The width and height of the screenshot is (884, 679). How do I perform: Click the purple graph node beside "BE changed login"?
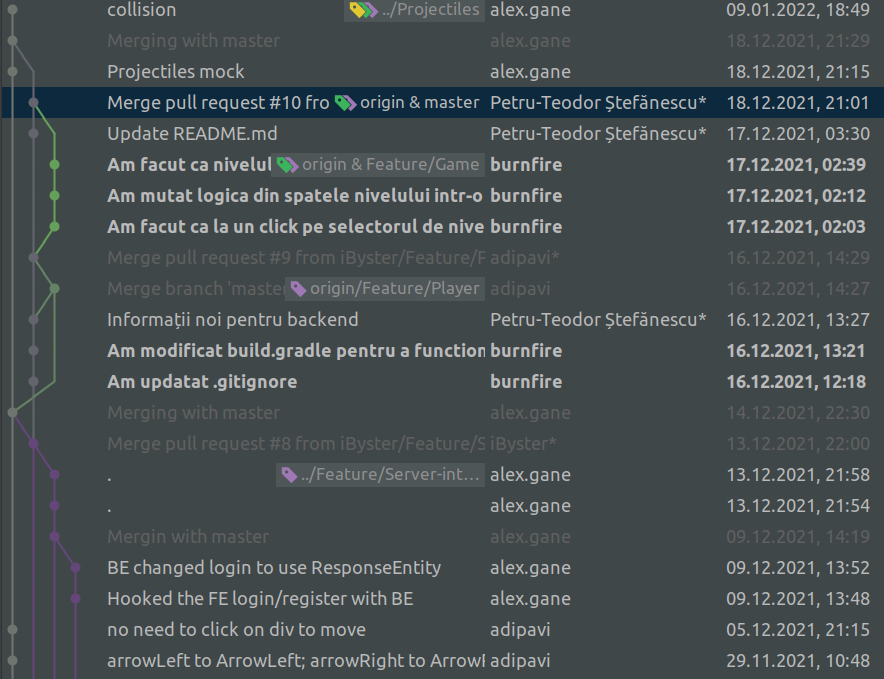click(x=76, y=567)
